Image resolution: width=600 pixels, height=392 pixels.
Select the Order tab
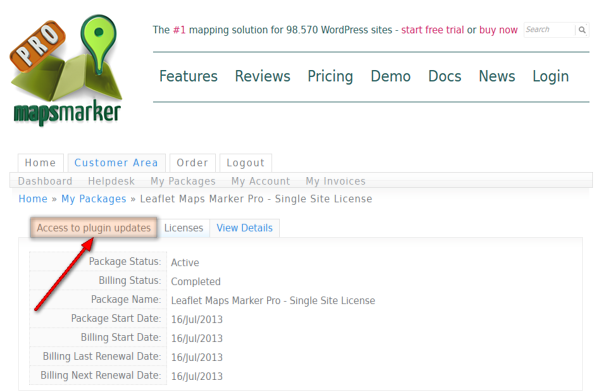[x=192, y=163]
